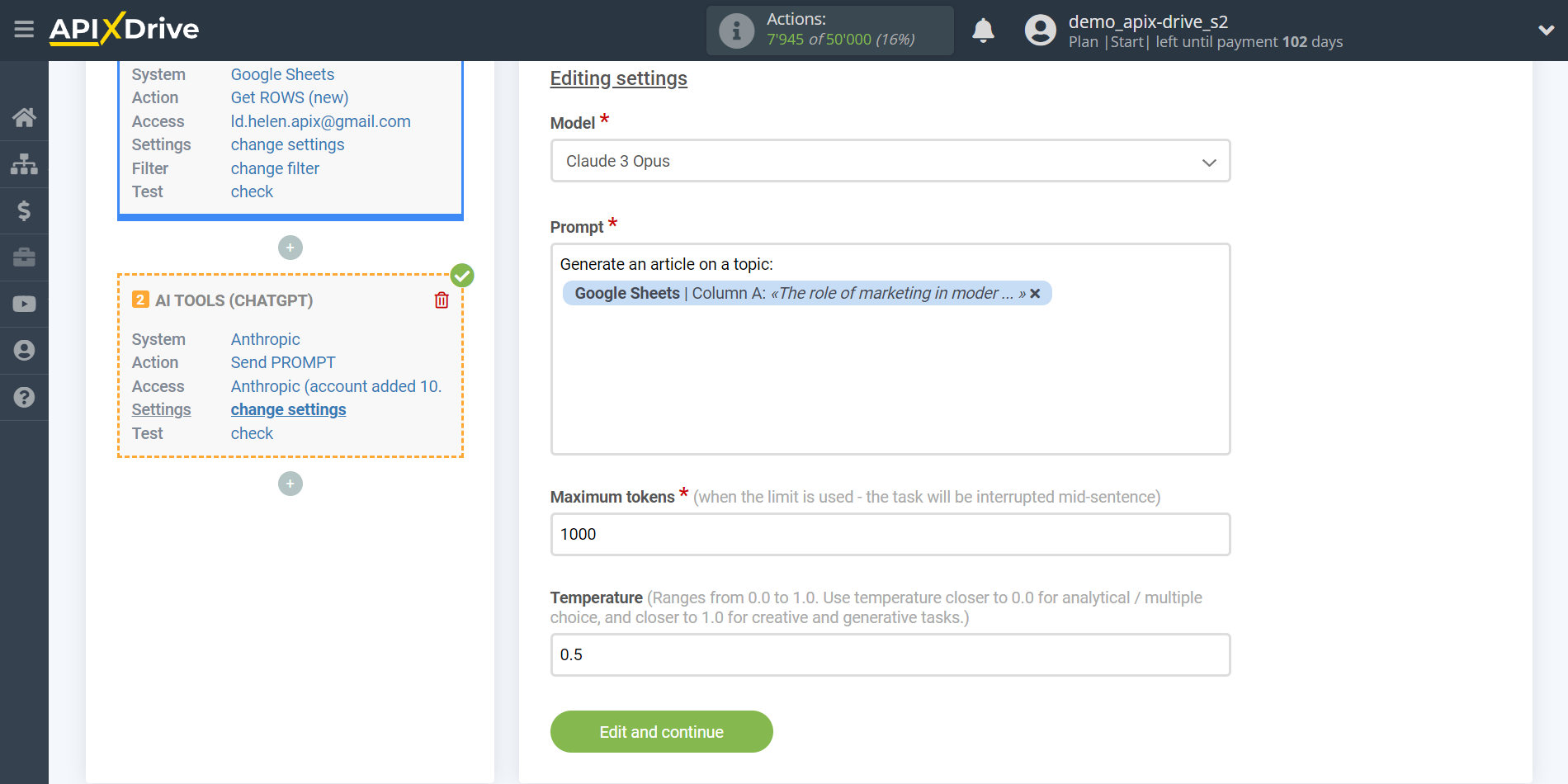Click the ApiX-Drive logo
Viewport: 1568px width, 784px height.
point(124,29)
